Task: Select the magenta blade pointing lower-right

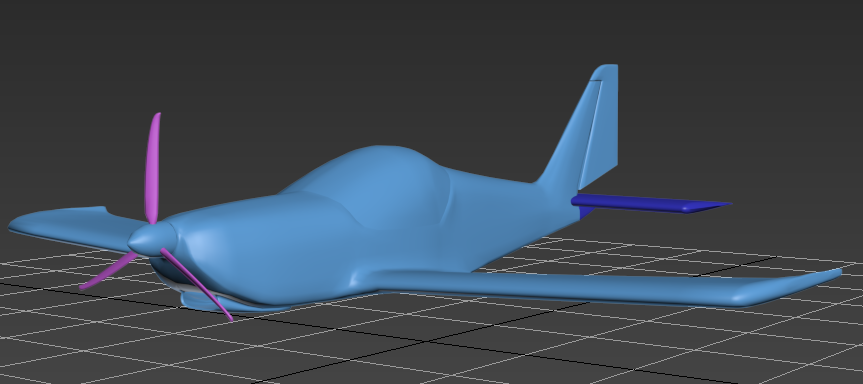Action: (197, 284)
